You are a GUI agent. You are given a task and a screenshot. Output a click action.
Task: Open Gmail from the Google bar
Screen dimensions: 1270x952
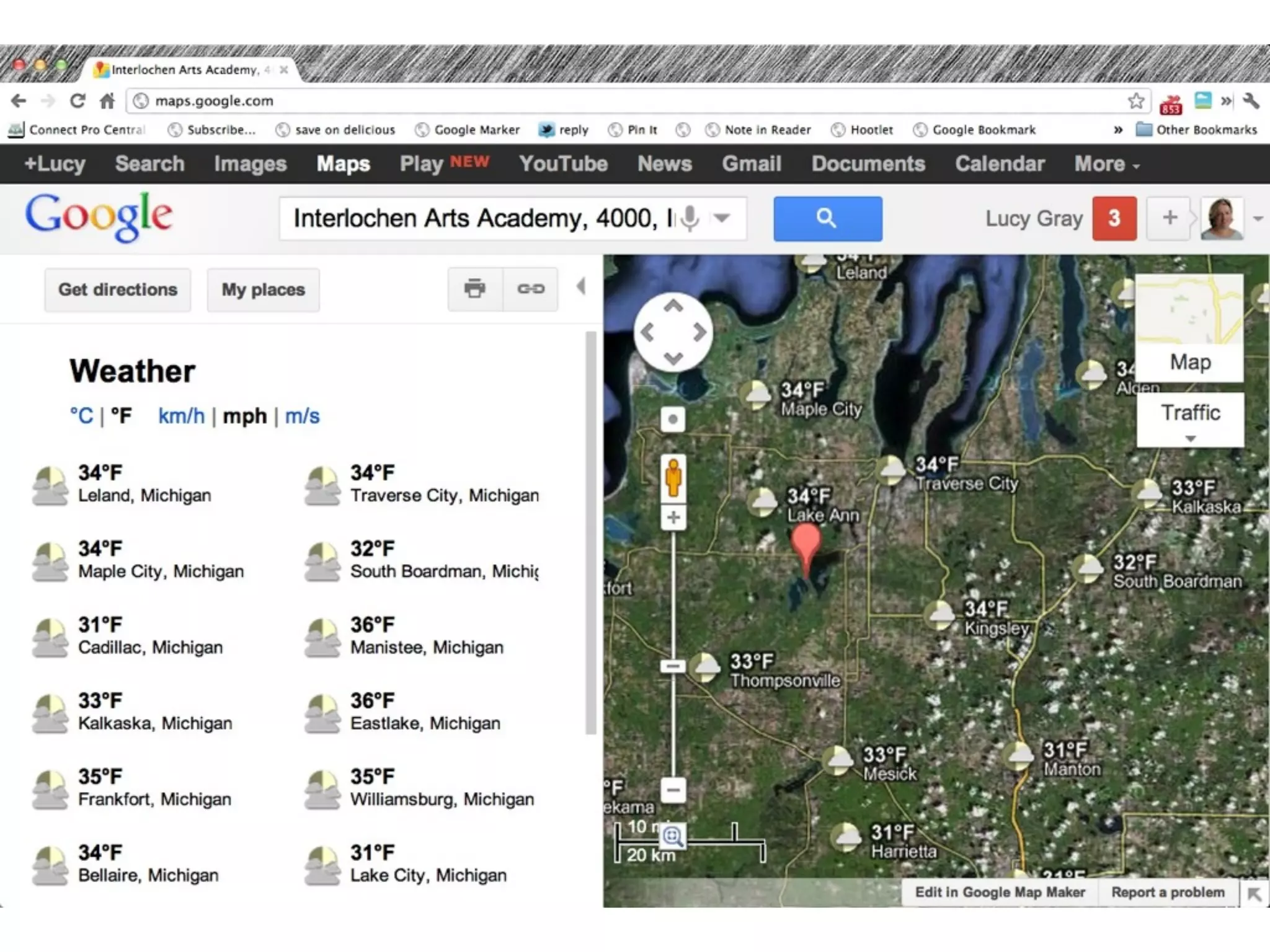(751, 164)
